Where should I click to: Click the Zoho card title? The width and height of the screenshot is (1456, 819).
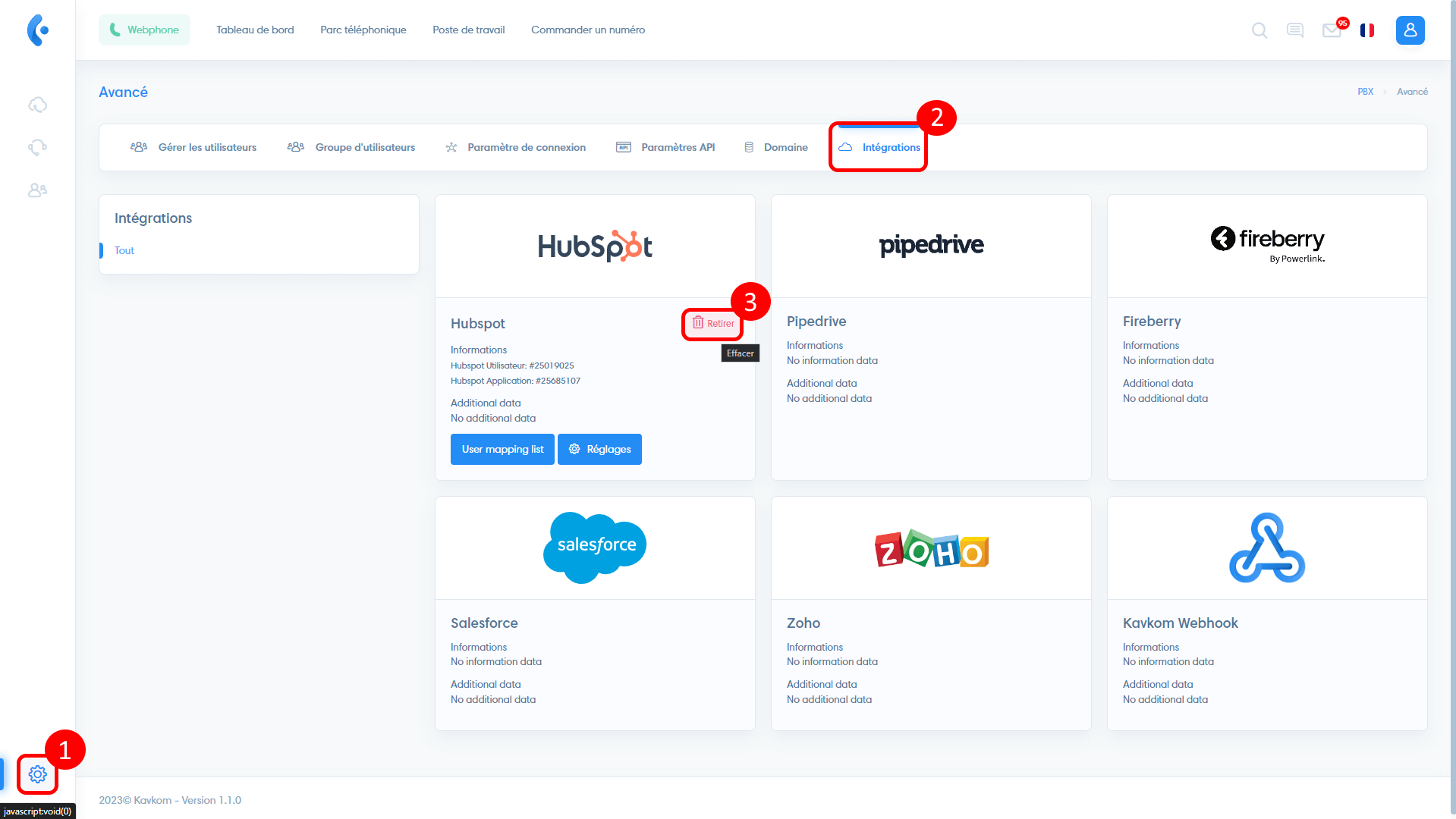(803, 623)
